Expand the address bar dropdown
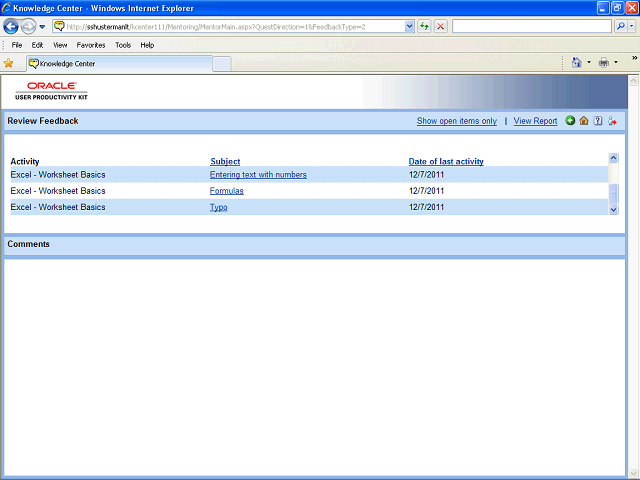Screen dimensions: 640x480 click(409, 27)
